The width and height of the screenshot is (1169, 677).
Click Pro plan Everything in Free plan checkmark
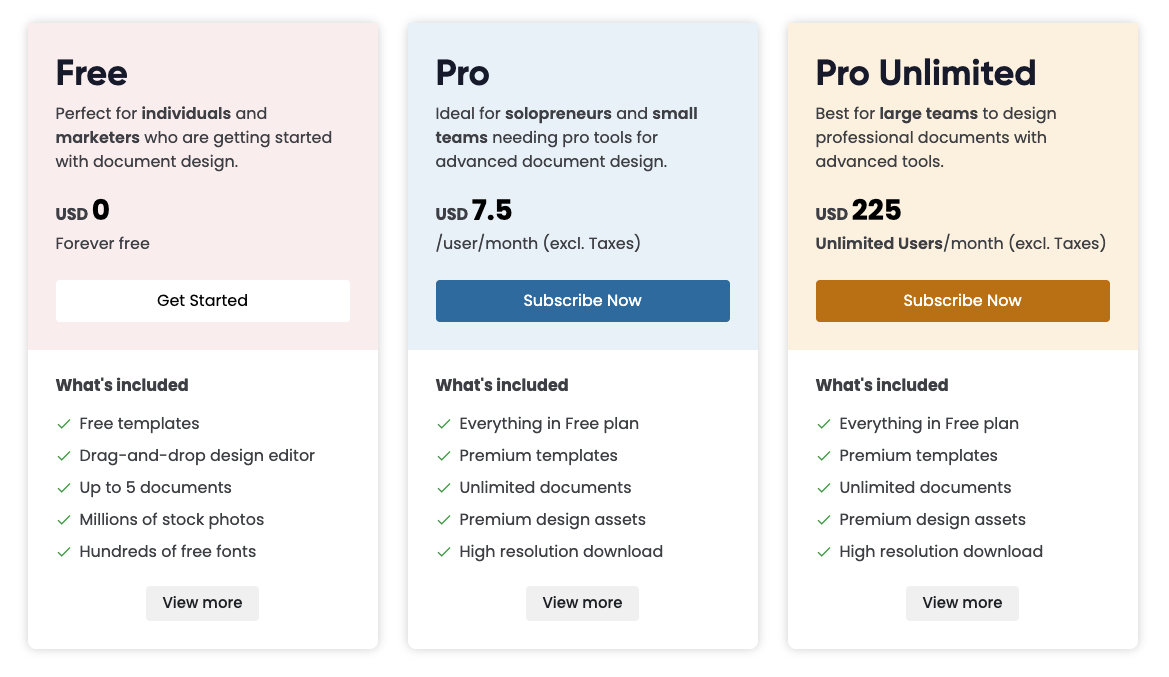[444, 424]
